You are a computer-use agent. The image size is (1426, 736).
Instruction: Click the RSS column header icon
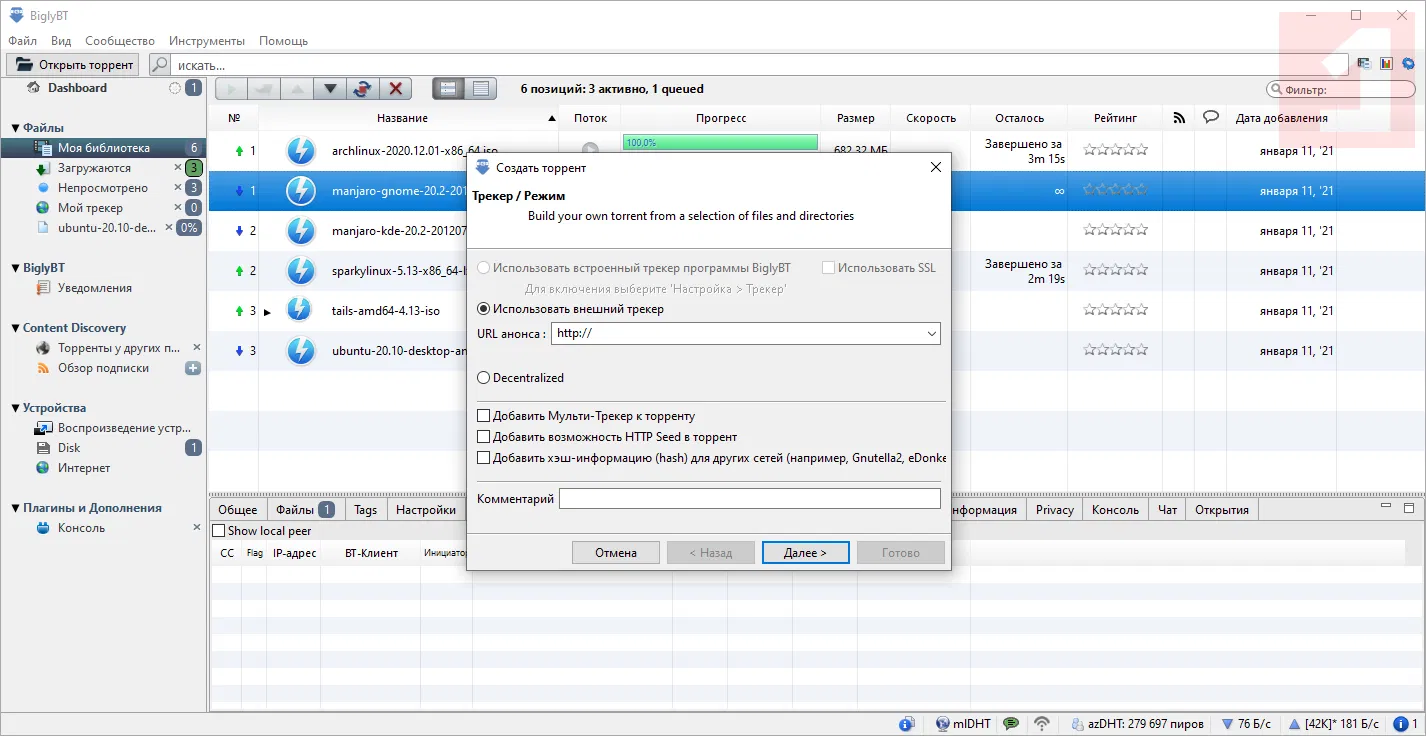pos(1179,118)
